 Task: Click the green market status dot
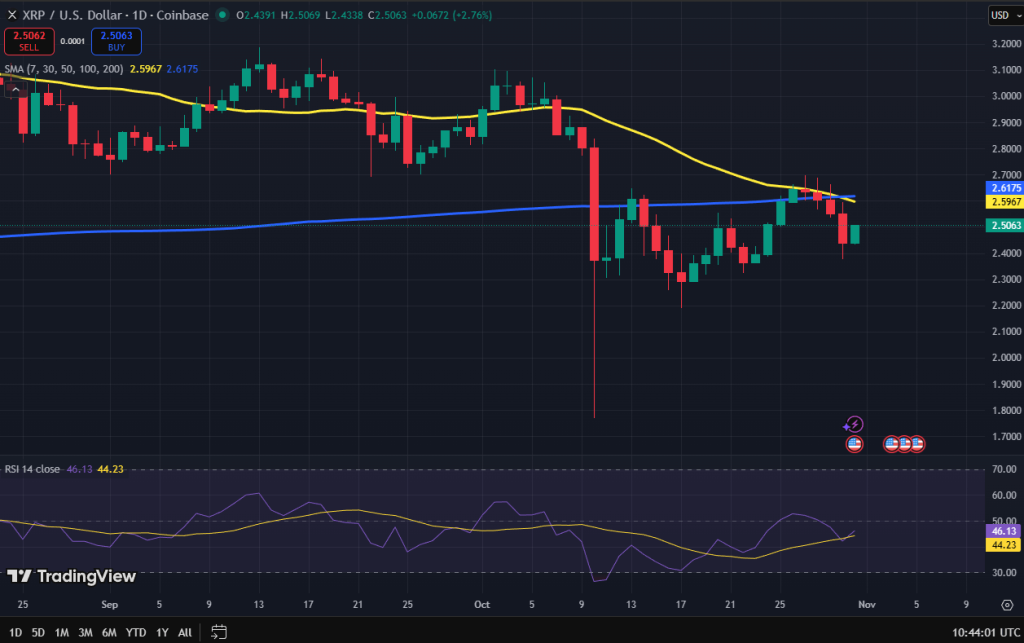222,14
